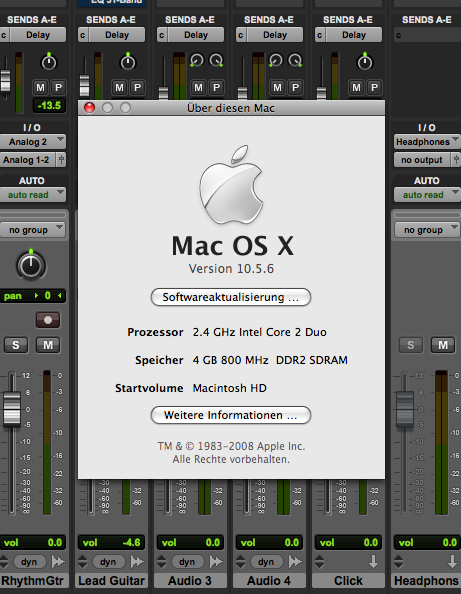Toggle pre-fader P on RhythmGtr send
Screen dimensions: 461x594
[x=58, y=88]
